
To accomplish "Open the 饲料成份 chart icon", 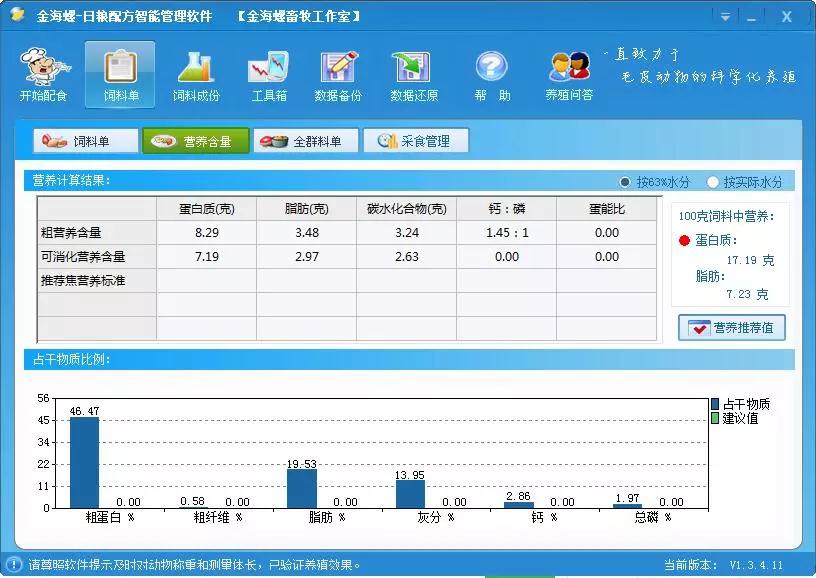I will [x=195, y=68].
